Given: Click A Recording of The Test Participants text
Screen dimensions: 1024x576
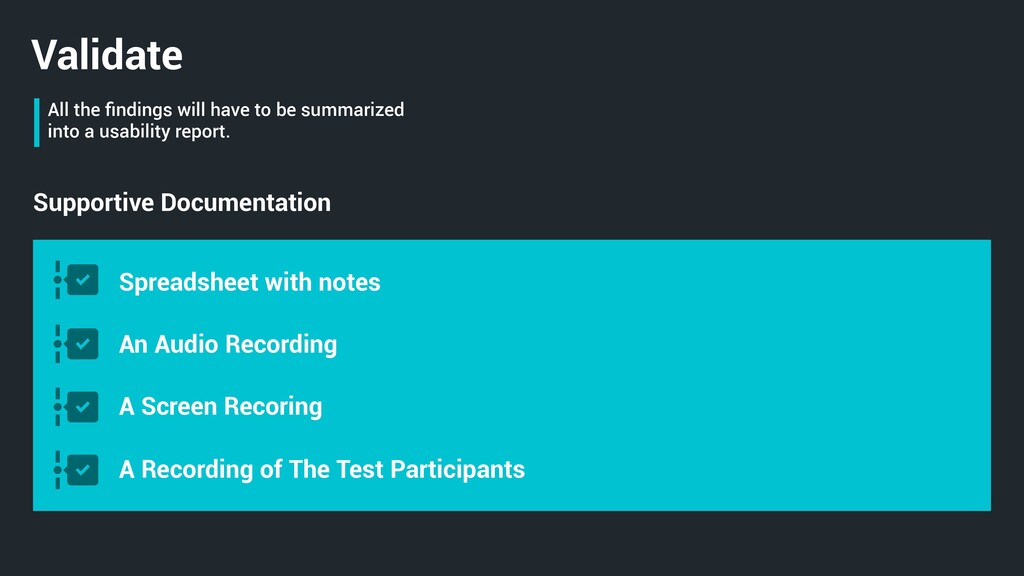Looking at the screenshot, I should click(x=321, y=469).
